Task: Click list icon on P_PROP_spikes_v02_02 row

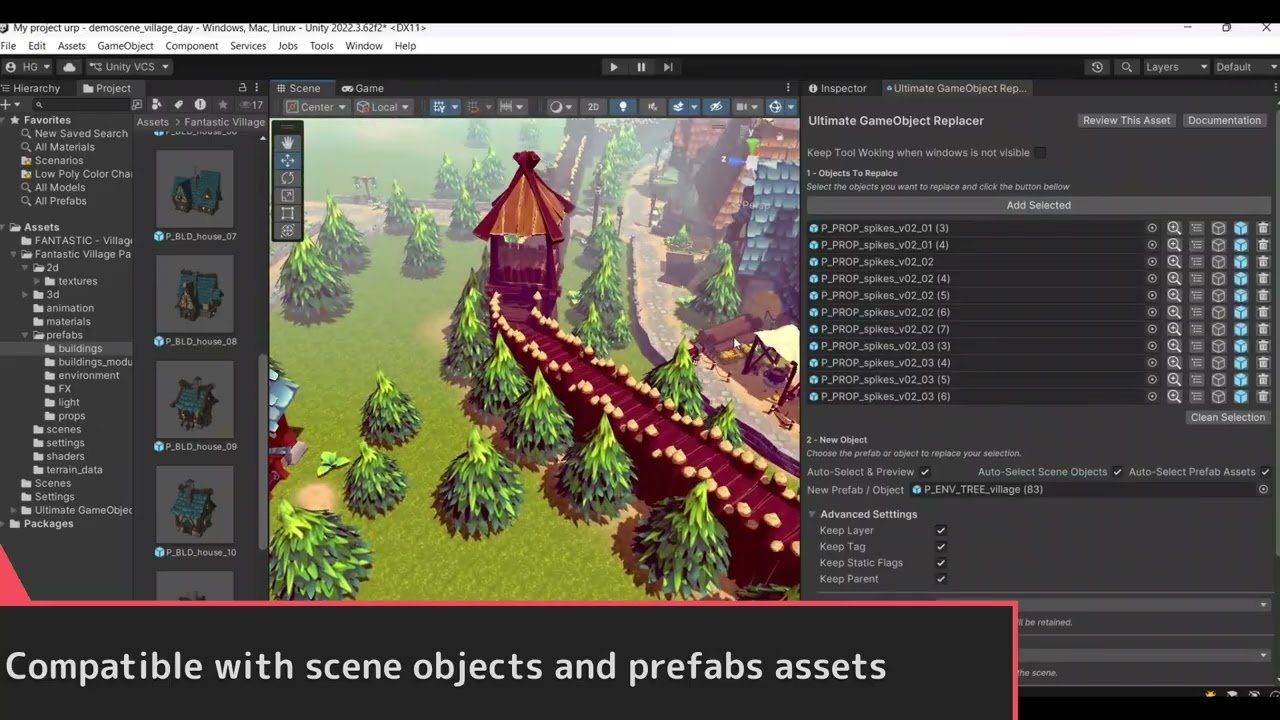Action: click(1197, 262)
